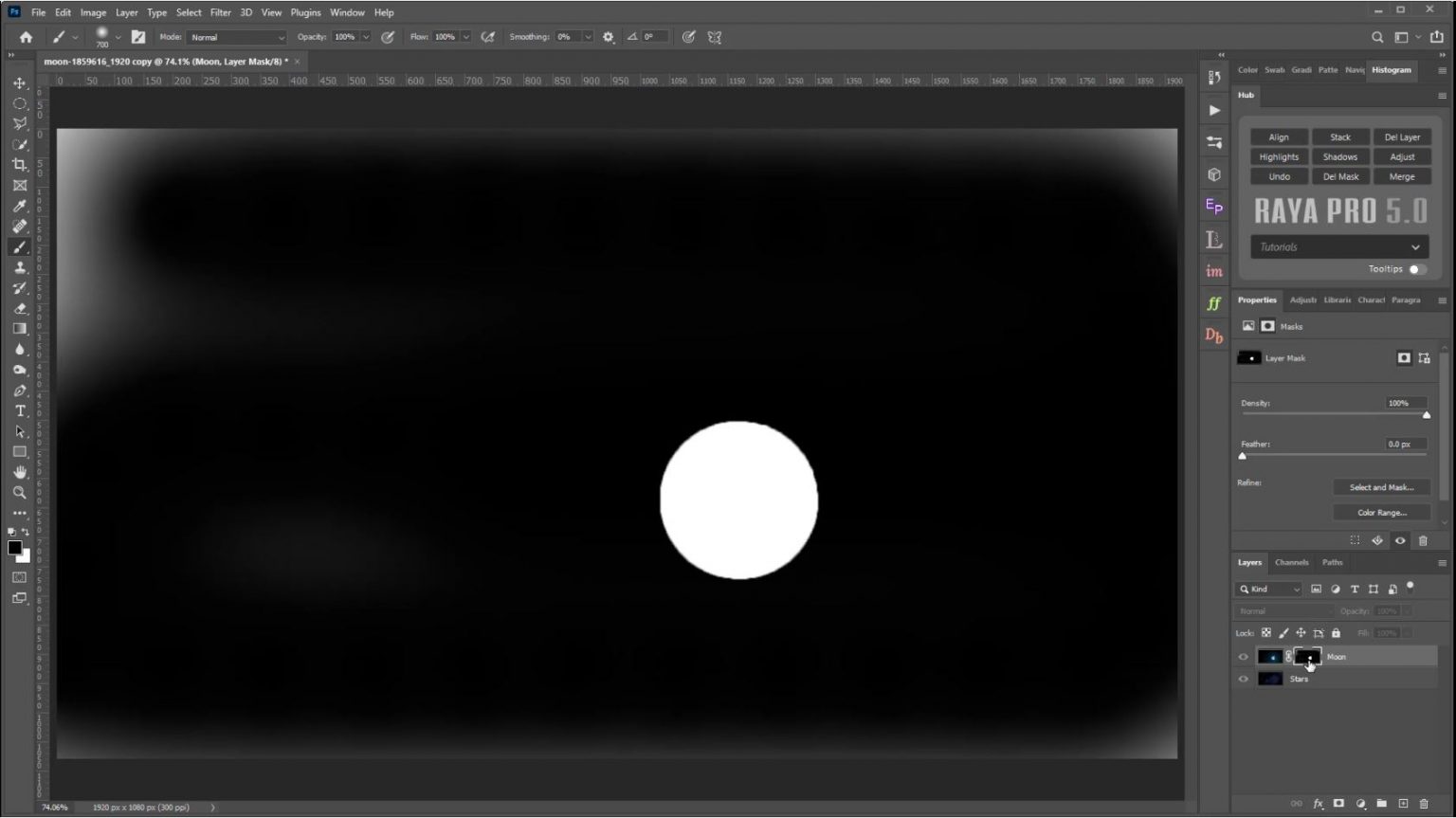Viewport: 1456px width, 818px height.
Task: Click the delete layer trash icon
Action: point(1425,803)
